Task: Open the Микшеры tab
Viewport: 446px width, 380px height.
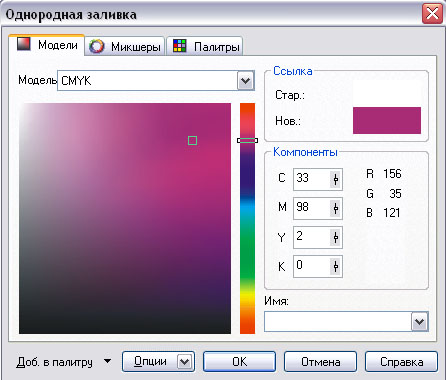Action: pyautogui.click(x=125, y=46)
